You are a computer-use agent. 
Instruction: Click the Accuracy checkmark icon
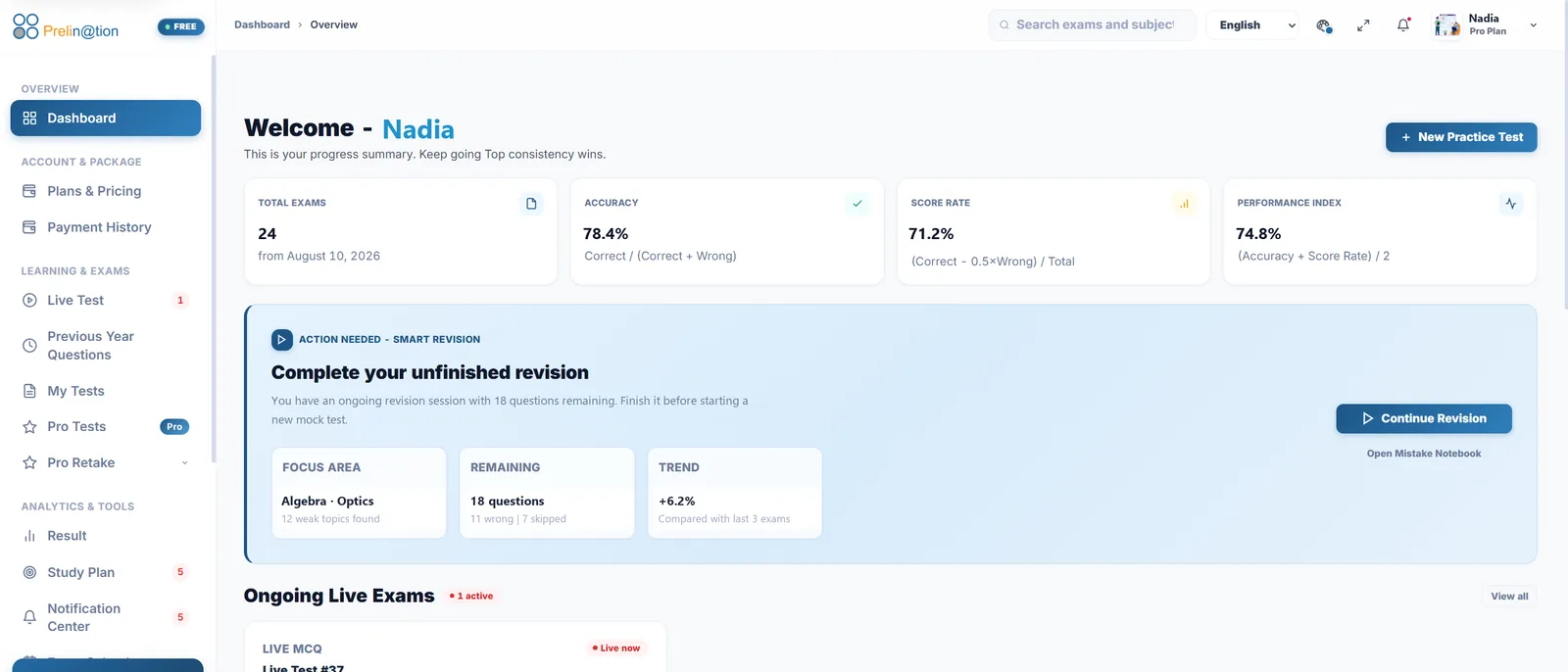point(857,204)
